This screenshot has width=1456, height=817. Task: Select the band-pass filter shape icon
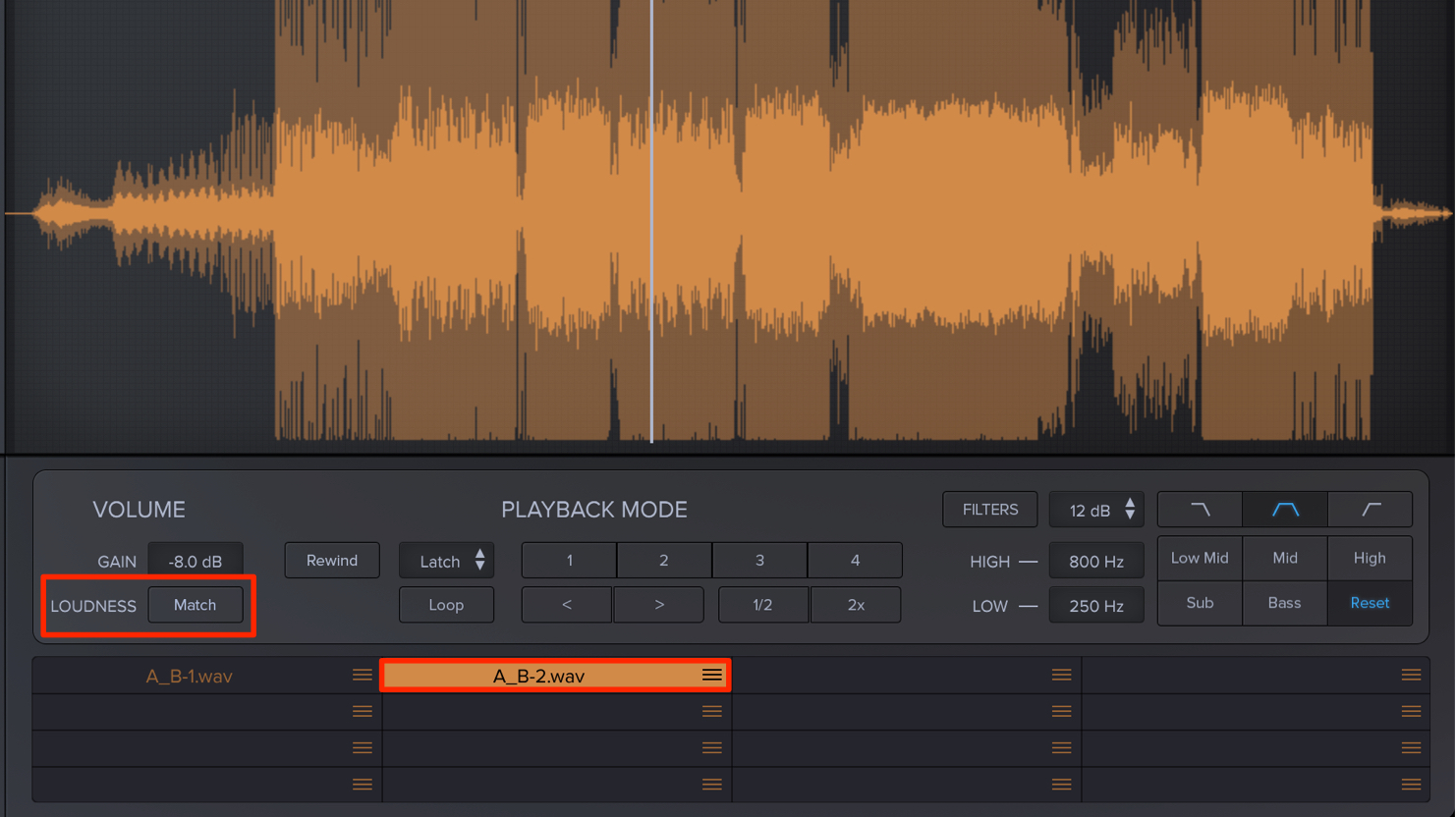pos(1285,510)
